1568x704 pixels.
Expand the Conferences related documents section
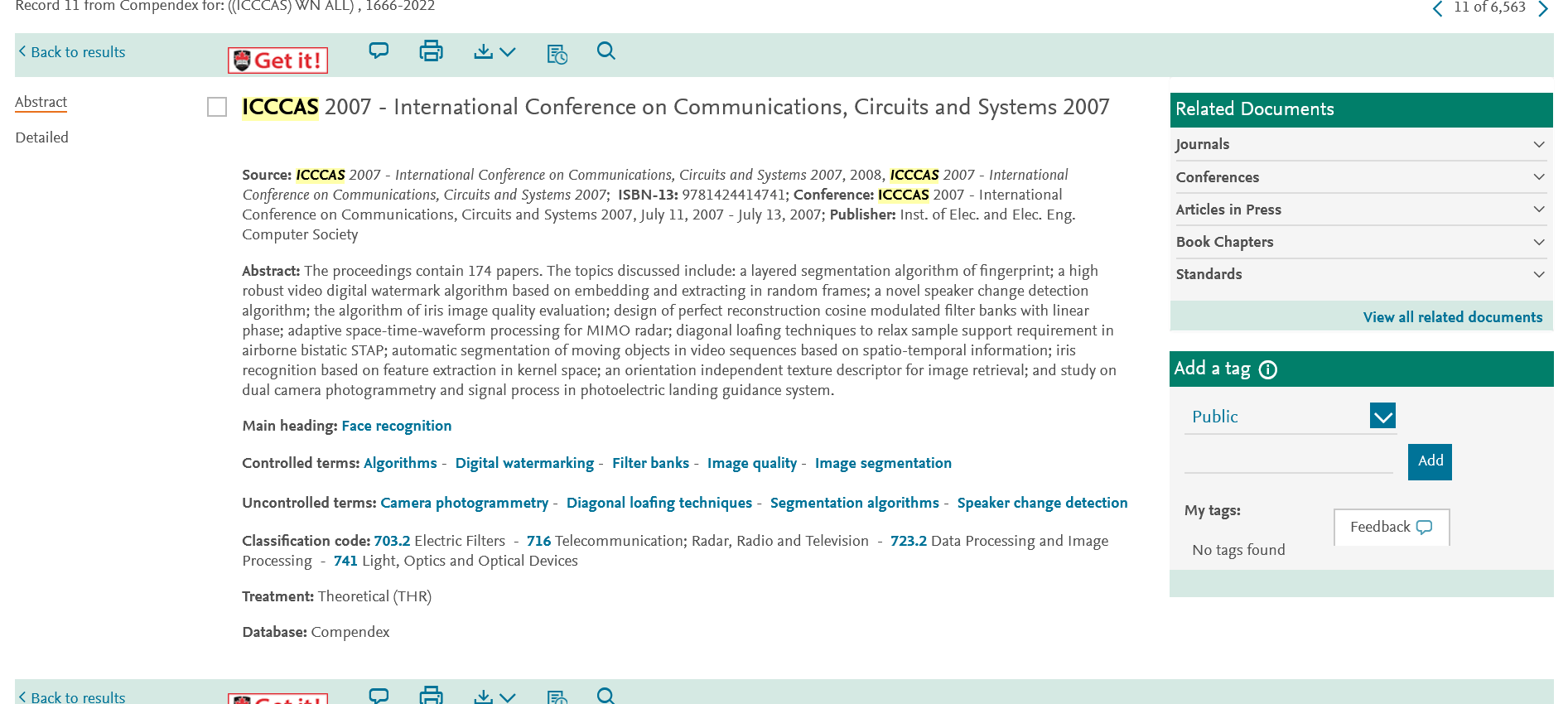1361,177
